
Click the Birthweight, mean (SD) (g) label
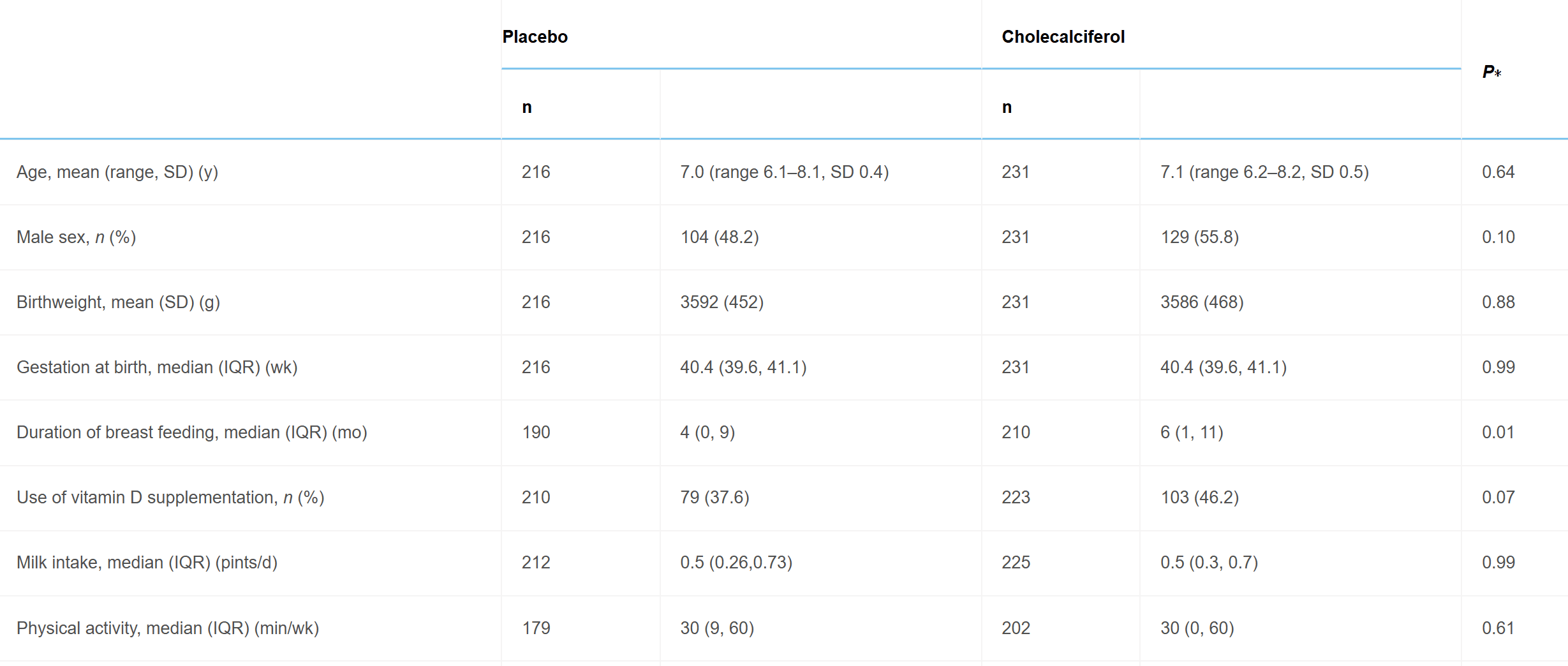[x=118, y=302]
